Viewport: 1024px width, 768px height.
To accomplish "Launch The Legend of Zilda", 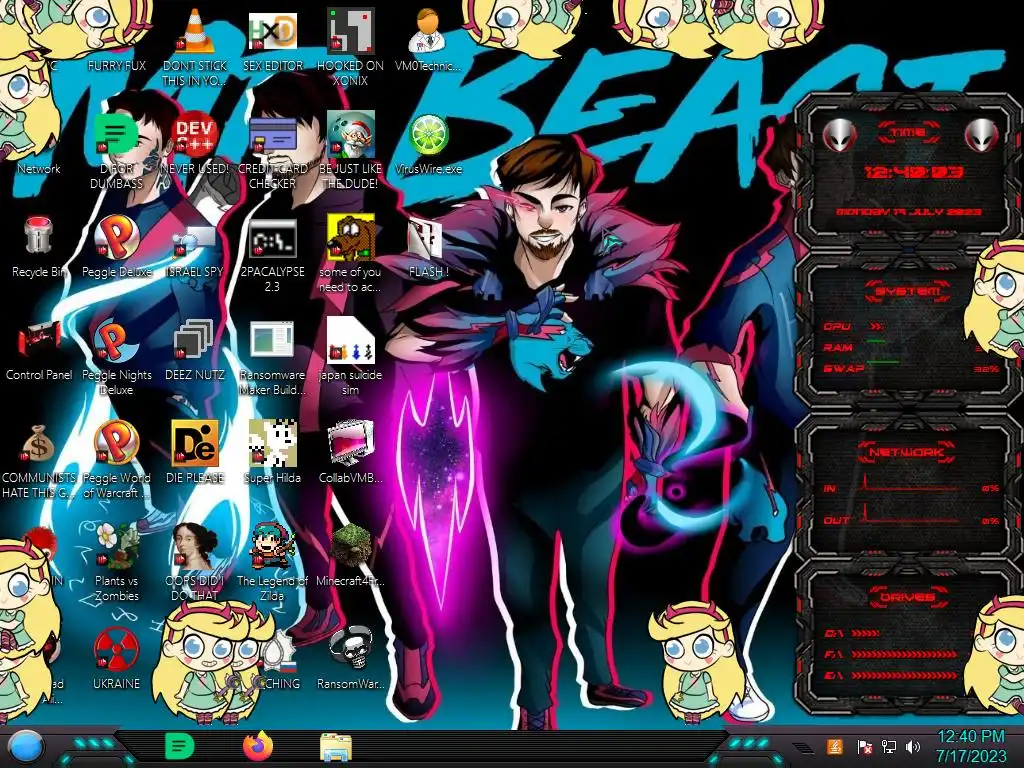I will coord(272,545).
